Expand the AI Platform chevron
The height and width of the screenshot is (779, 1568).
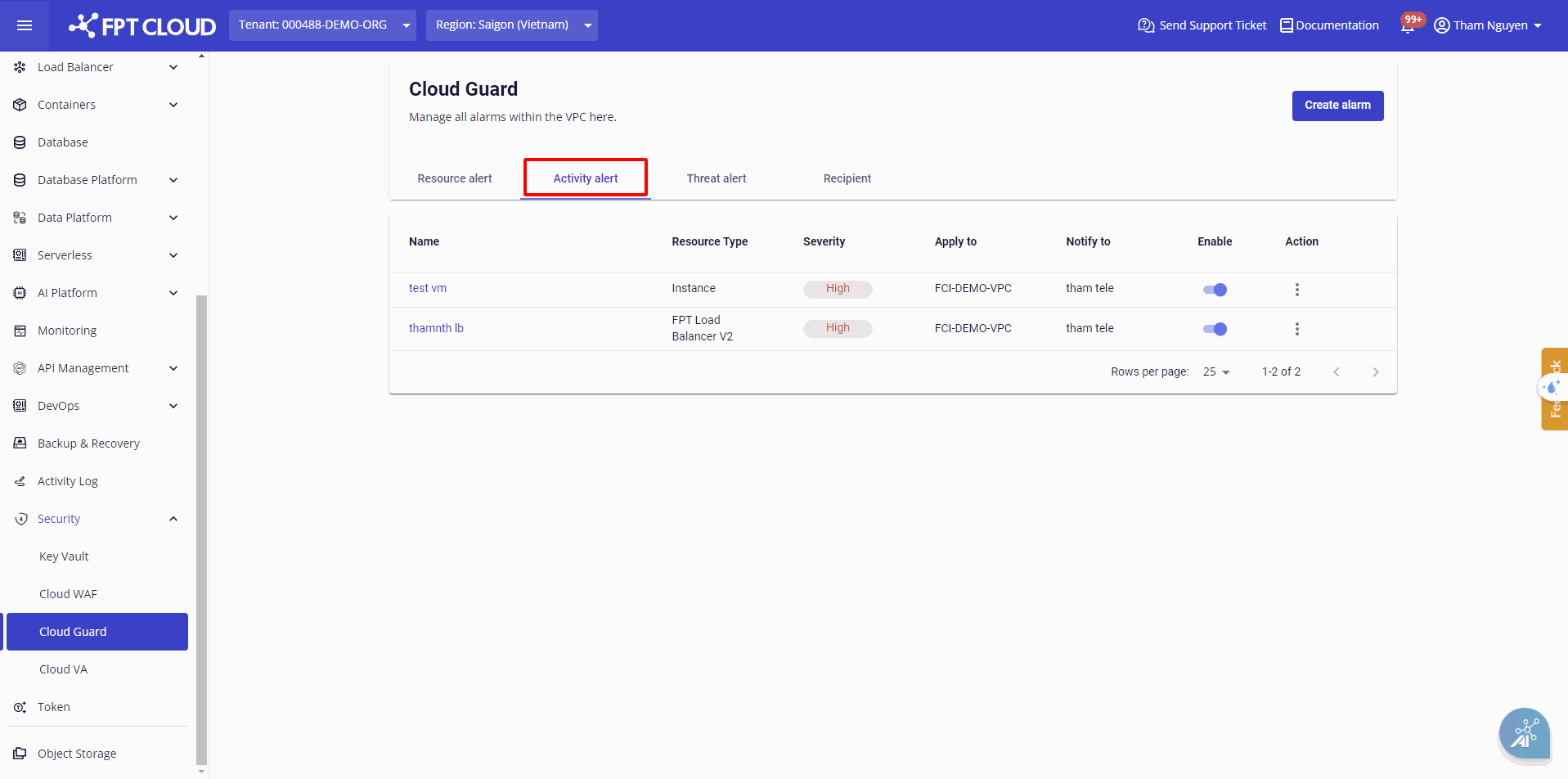173,293
